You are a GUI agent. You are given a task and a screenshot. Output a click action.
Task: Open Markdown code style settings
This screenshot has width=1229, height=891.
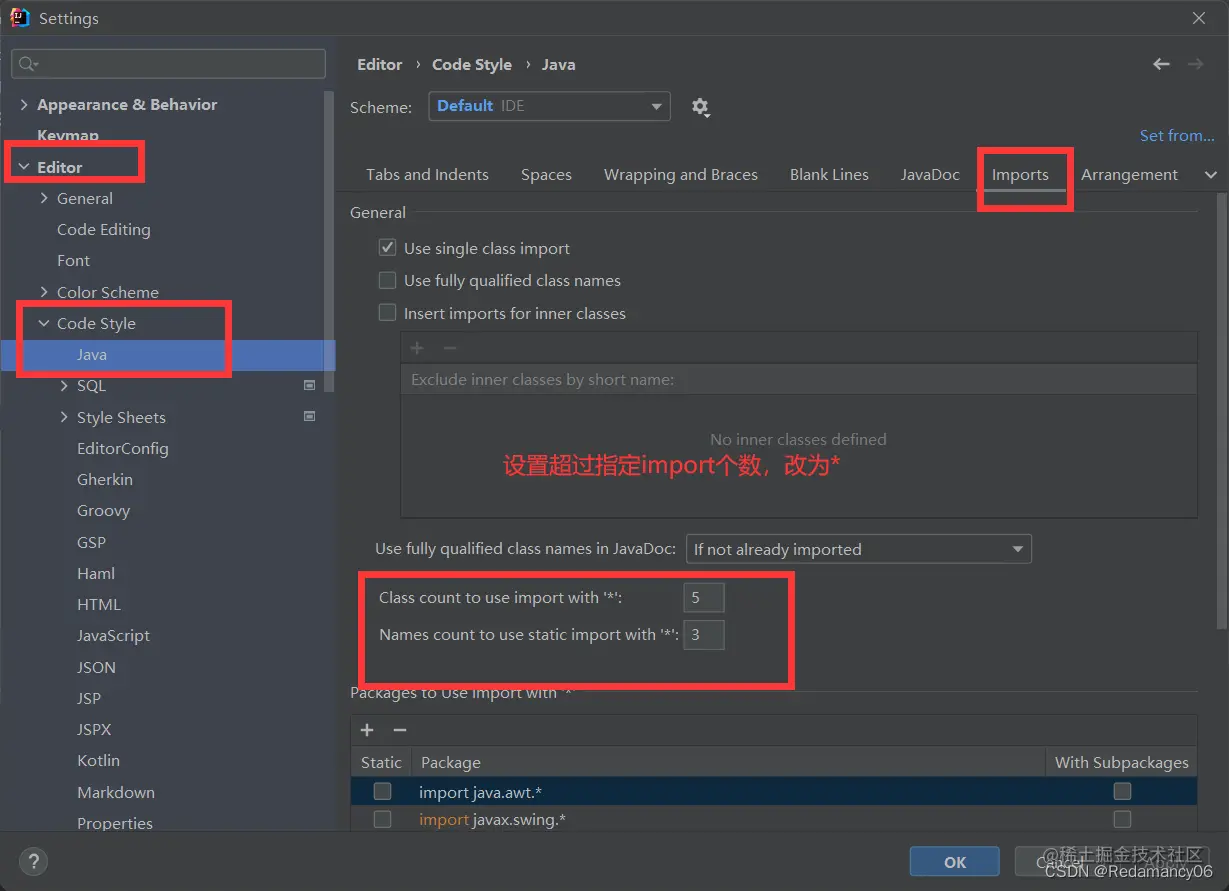(116, 792)
